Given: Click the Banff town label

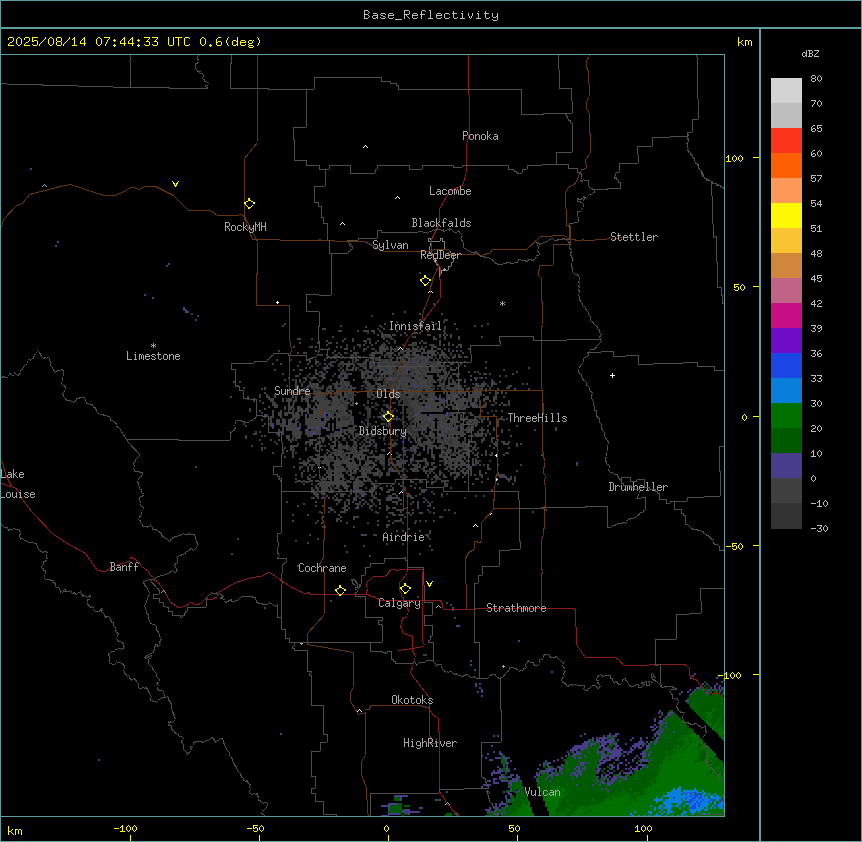Looking at the screenshot, I should coord(124,567).
